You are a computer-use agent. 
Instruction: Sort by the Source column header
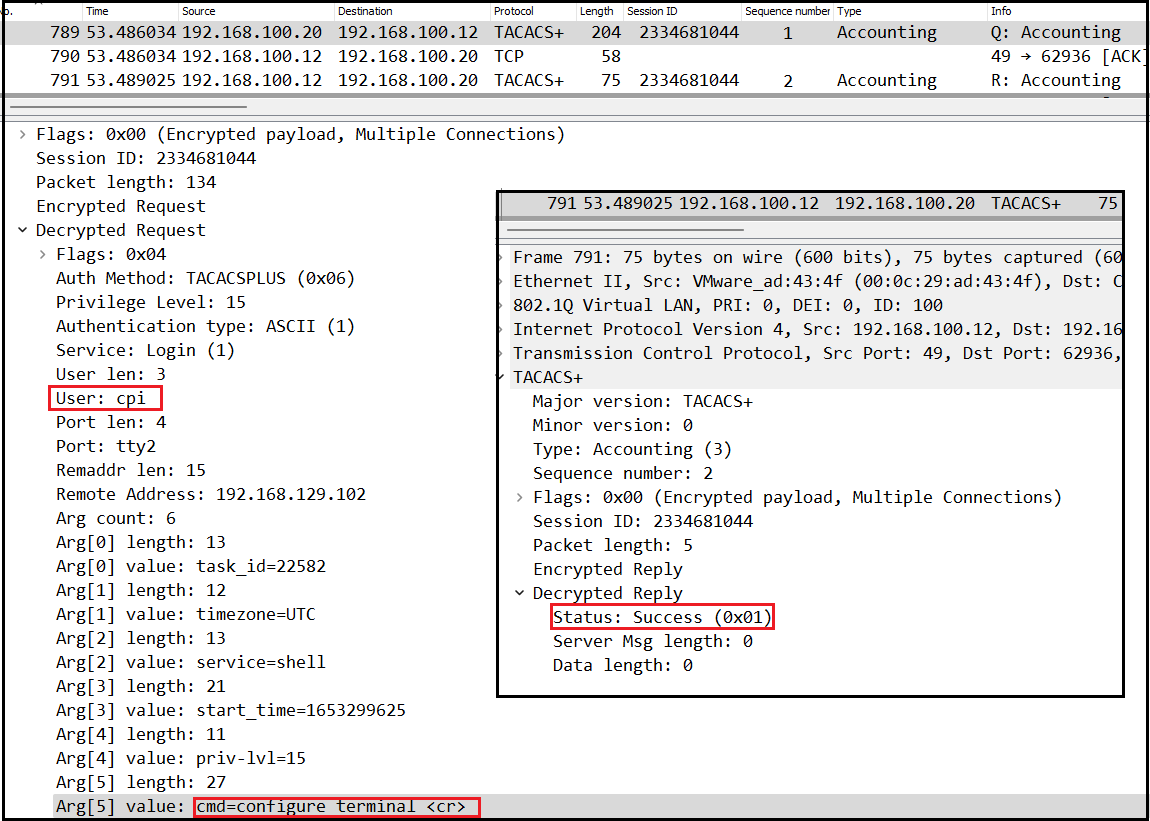[x=199, y=11]
